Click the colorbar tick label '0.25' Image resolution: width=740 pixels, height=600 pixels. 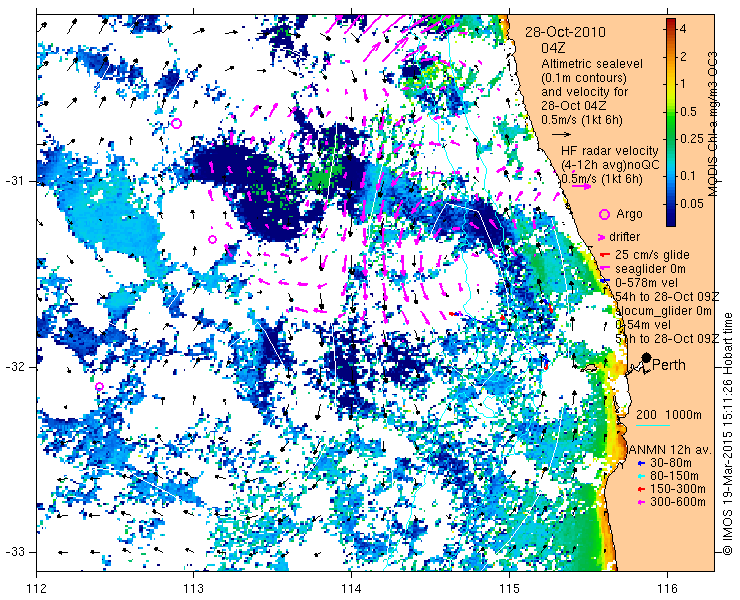point(691,138)
